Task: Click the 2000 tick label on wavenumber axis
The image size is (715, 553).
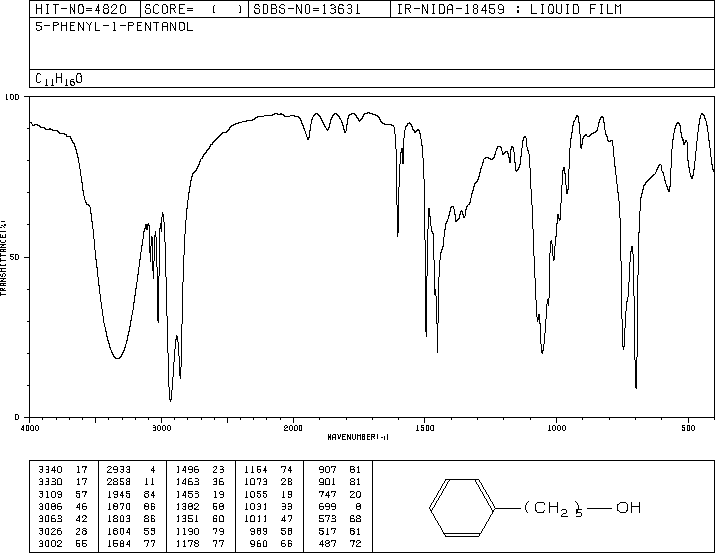Action: click(293, 428)
